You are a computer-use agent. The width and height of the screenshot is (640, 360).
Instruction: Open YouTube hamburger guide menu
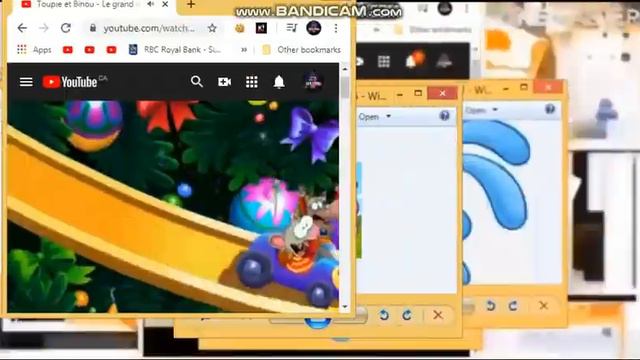click(x=26, y=82)
